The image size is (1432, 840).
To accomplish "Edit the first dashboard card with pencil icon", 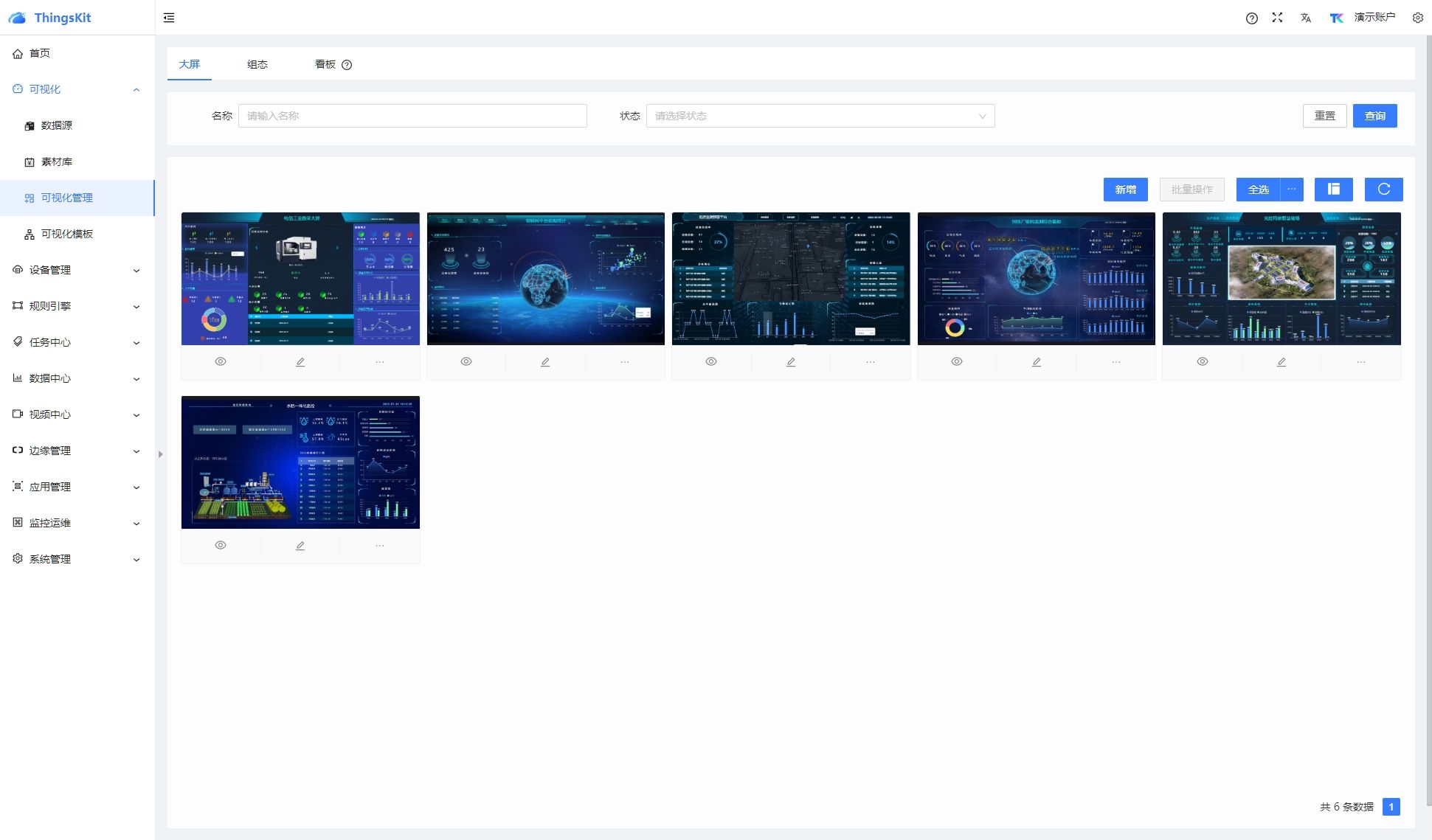I will pyautogui.click(x=300, y=362).
